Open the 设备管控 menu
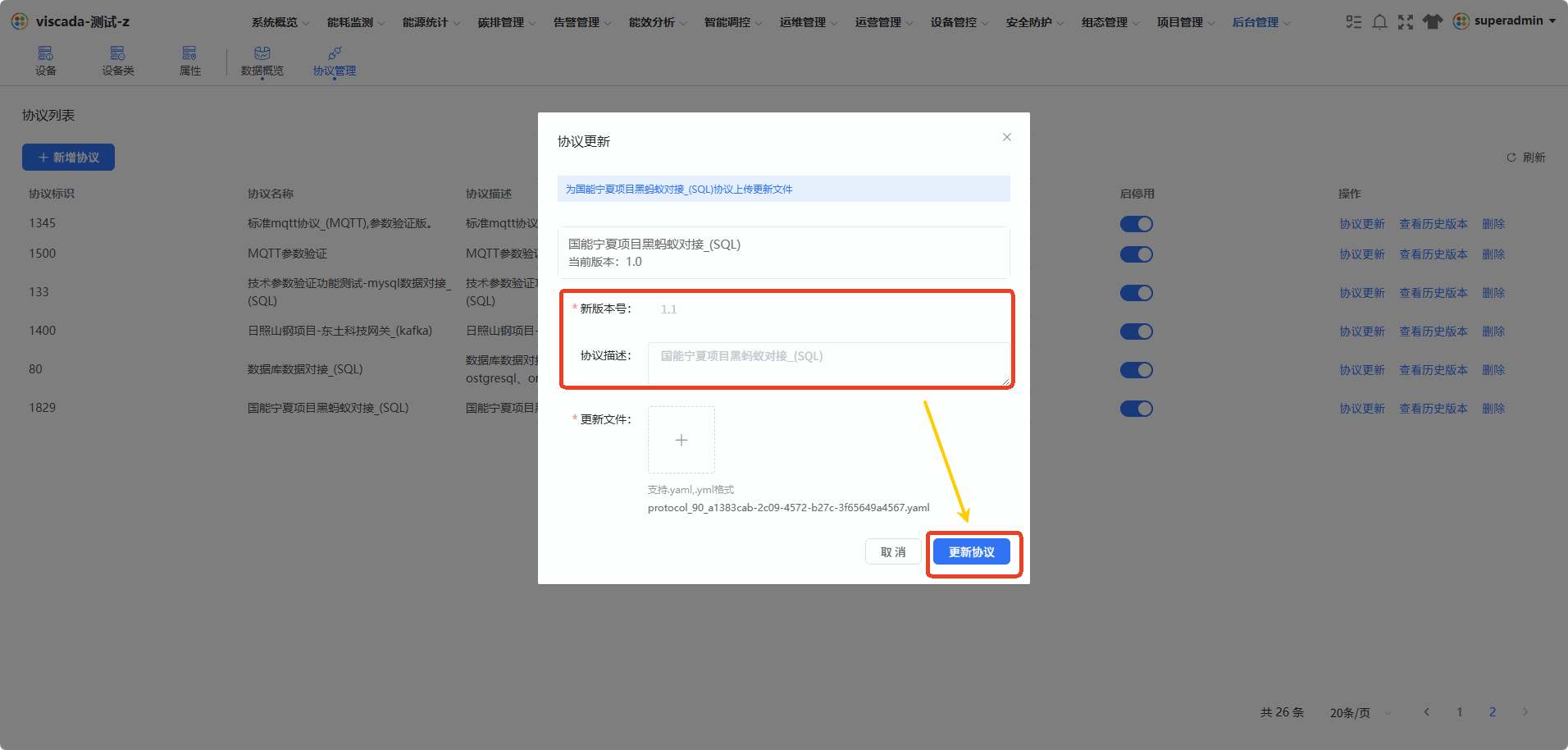Viewport: 1568px width, 750px height. [x=959, y=22]
